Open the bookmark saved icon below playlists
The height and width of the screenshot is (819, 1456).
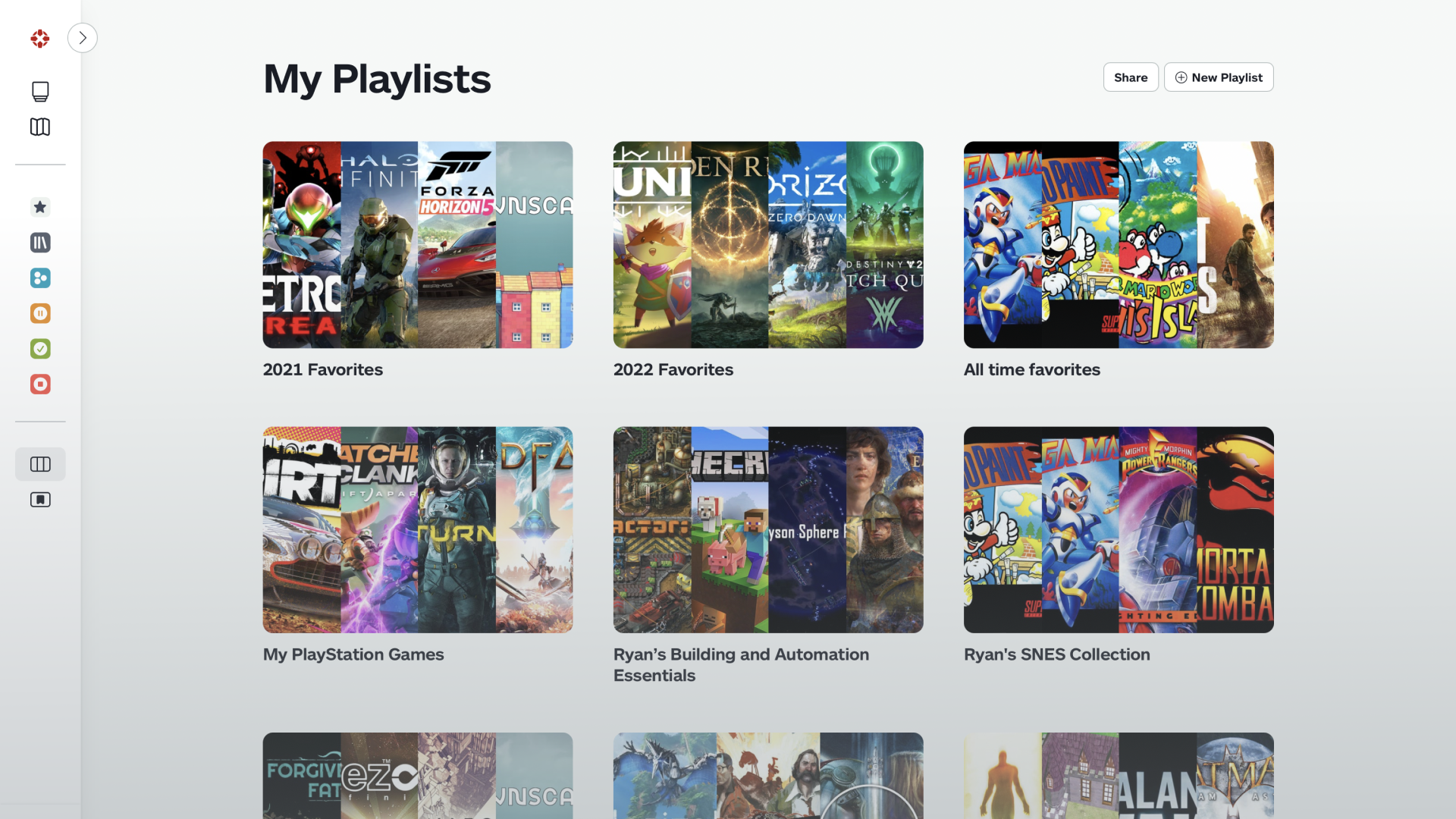coord(39,500)
